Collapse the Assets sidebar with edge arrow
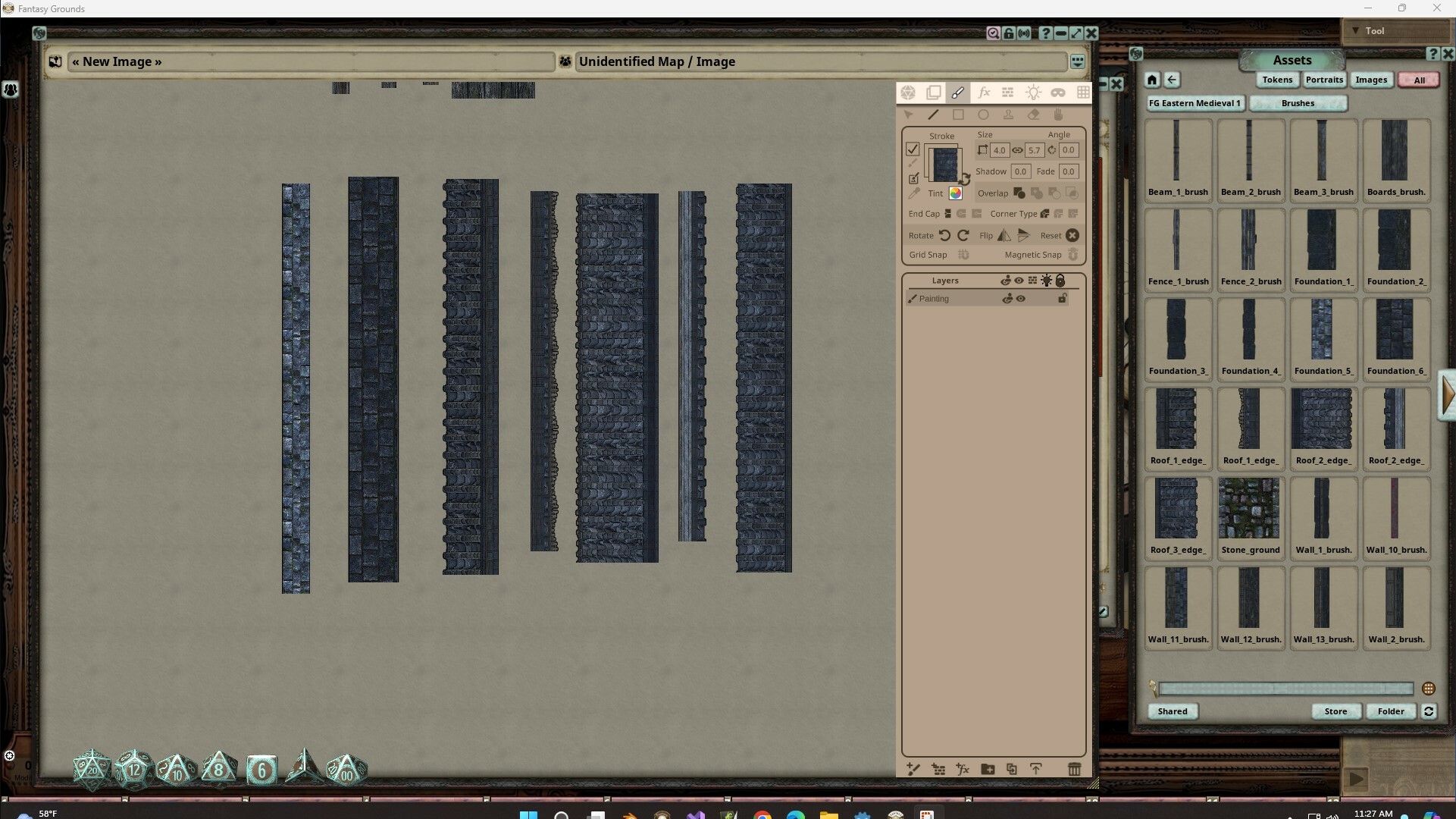 click(x=1447, y=395)
